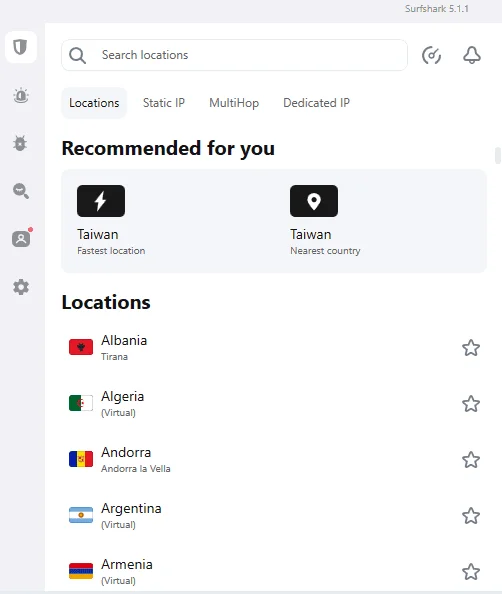Toggle favorite star for Andorra
The image size is (502, 594).
(471, 460)
